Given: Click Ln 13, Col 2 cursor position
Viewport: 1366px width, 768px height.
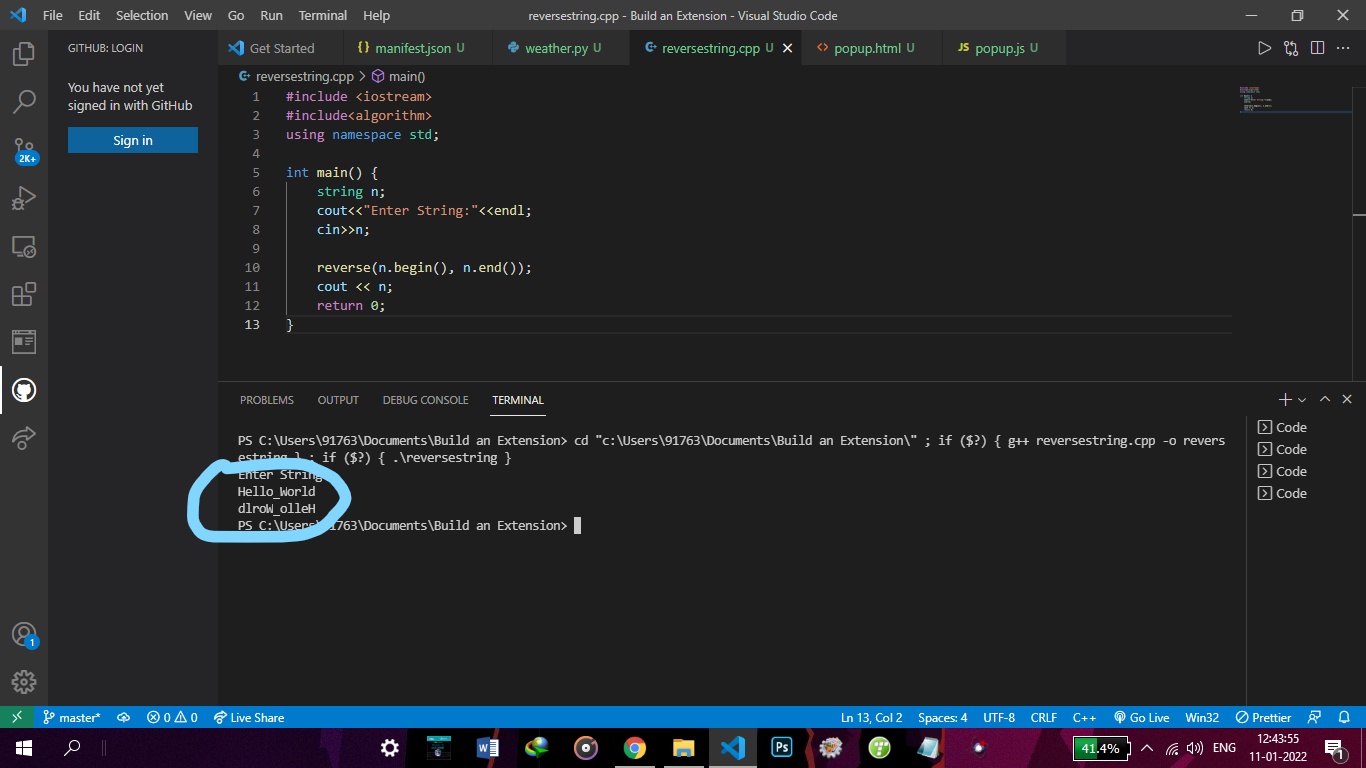Looking at the screenshot, I should 872,717.
